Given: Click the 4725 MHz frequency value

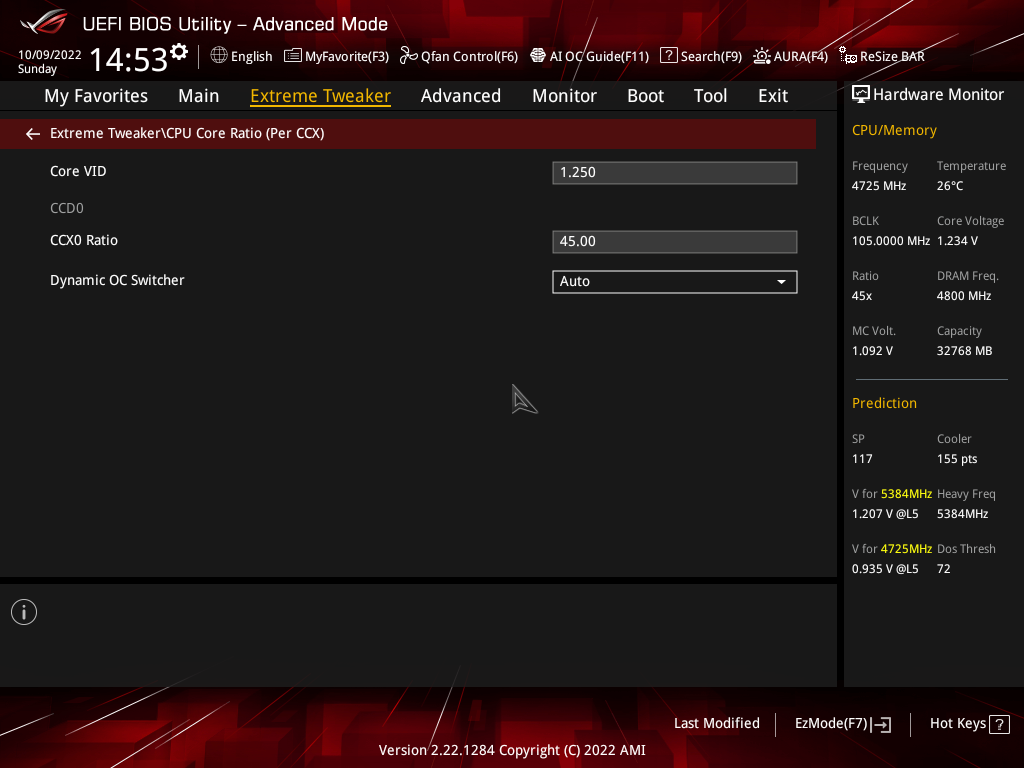Looking at the screenshot, I should coord(878,186).
